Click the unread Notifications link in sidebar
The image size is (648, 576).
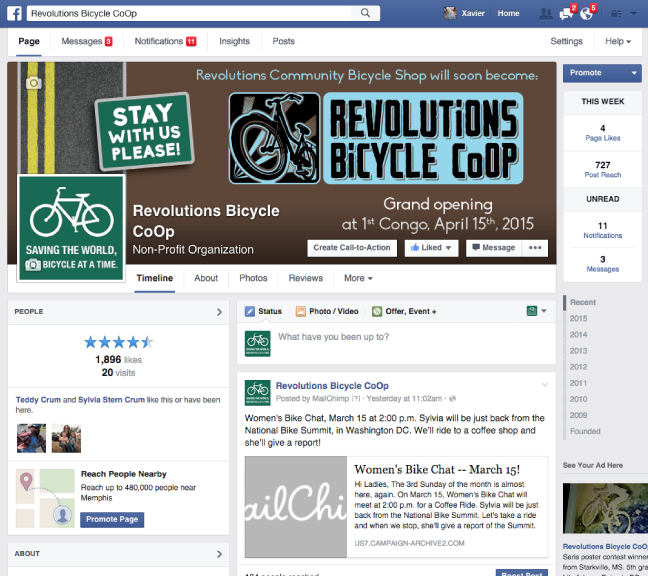[x=603, y=236]
